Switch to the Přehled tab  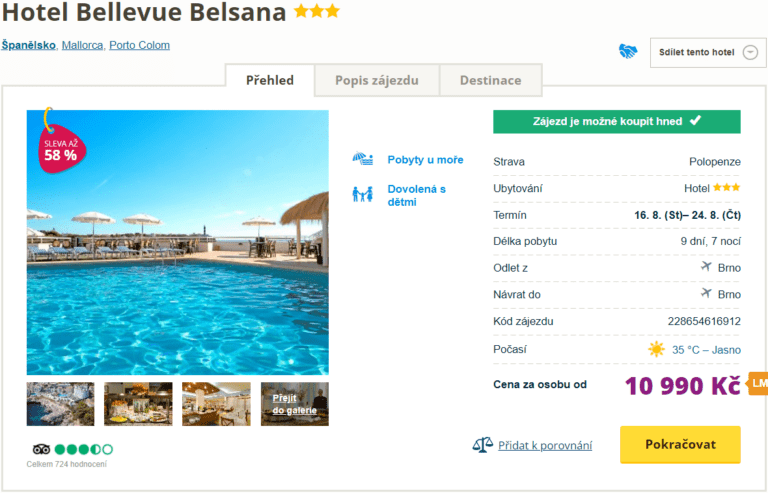pos(270,80)
